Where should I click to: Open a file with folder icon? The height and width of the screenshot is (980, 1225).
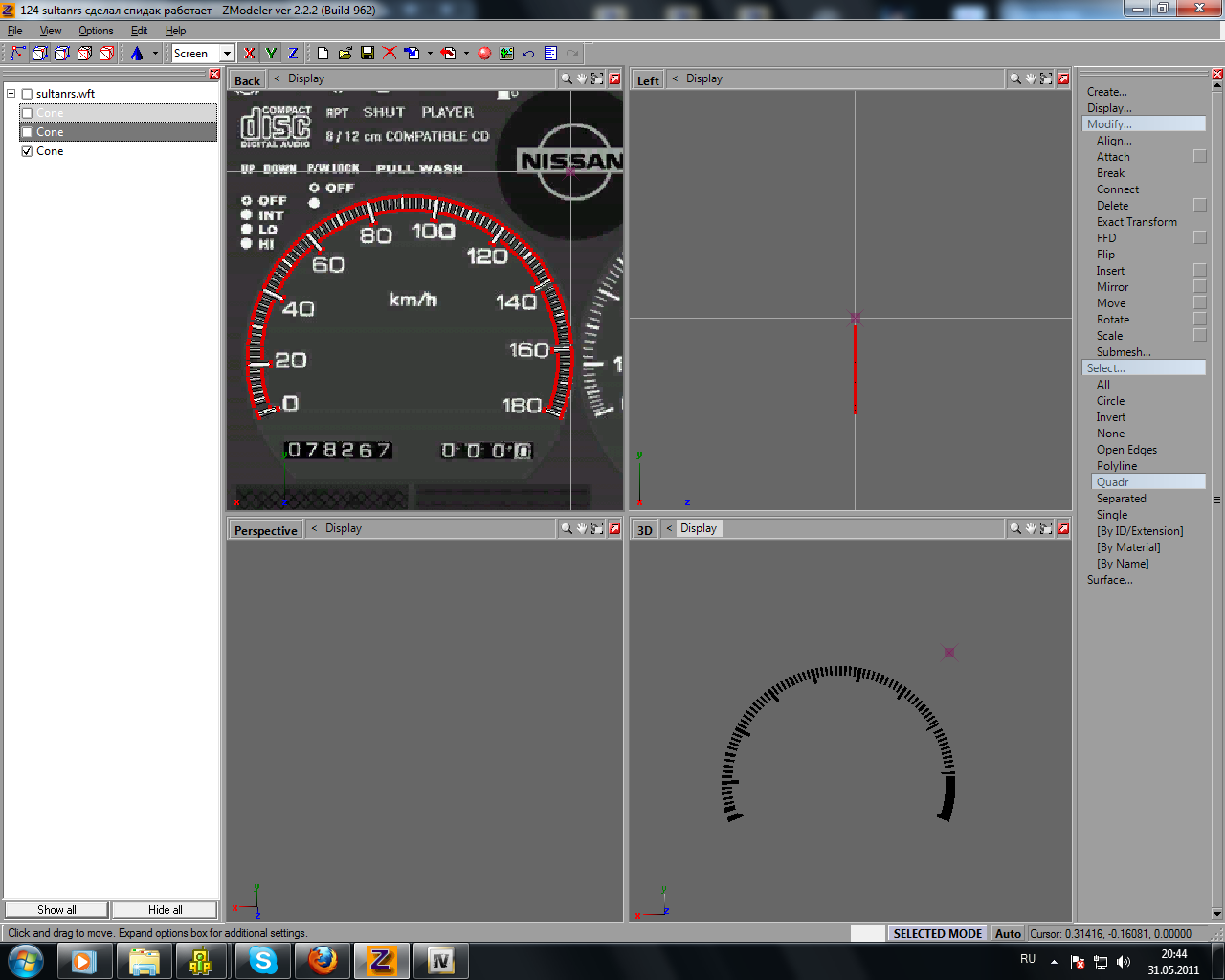click(345, 54)
